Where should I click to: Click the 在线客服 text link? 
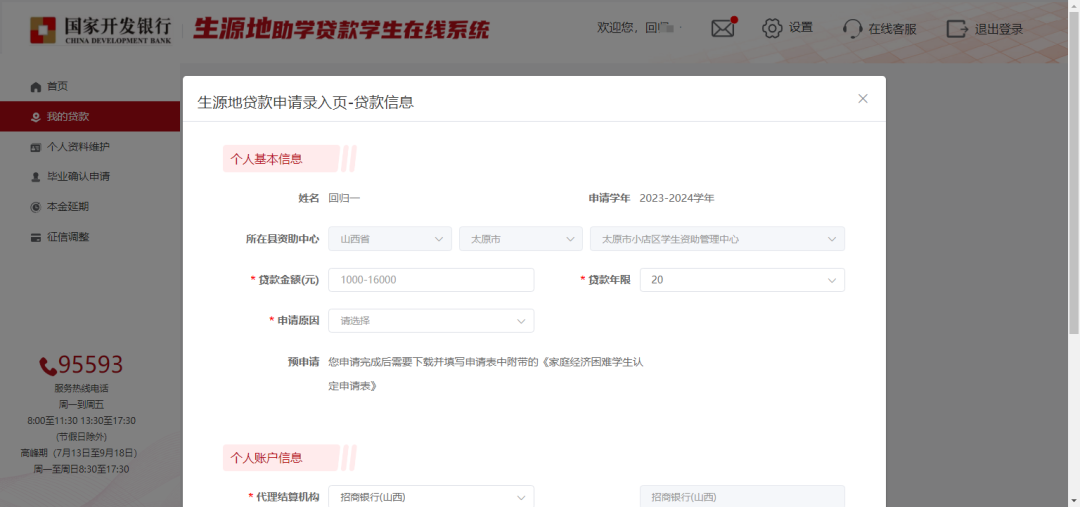[892, 29]
